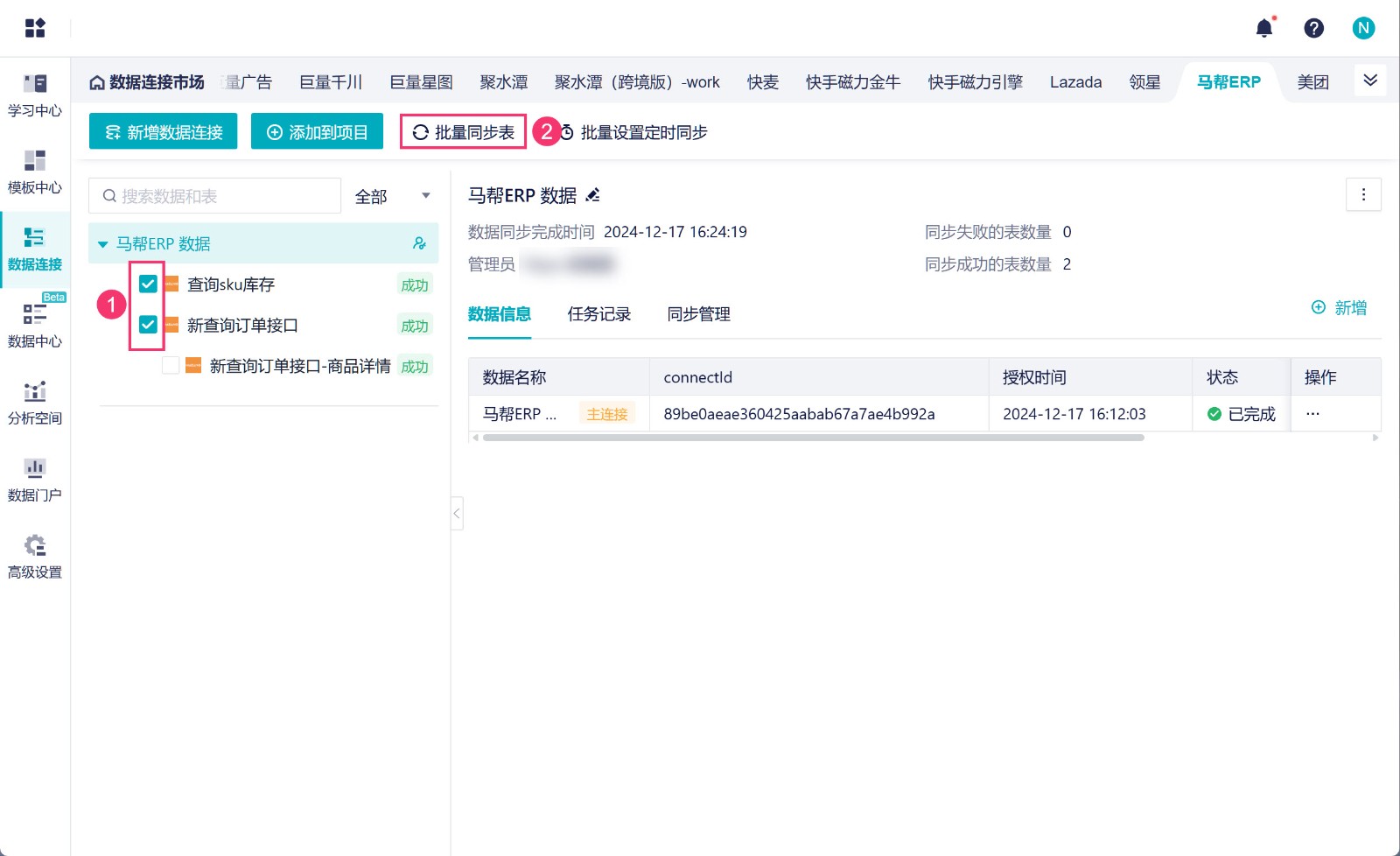Image resolution: width=1400 pixels, height=856 pixels.
Task: Select the 新查询订单接口 table row
Action: [x=263, y=326]
